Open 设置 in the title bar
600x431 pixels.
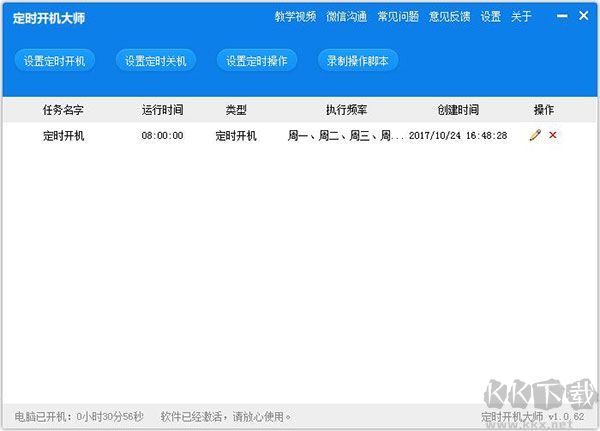click(490, 17)
